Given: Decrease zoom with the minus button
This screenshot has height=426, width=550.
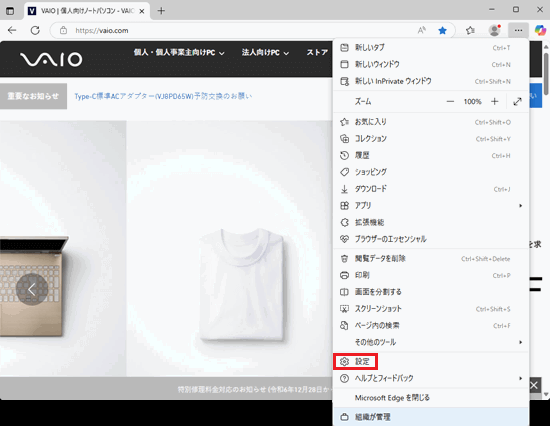Looking at the screenshot, I should coord(450,102).
